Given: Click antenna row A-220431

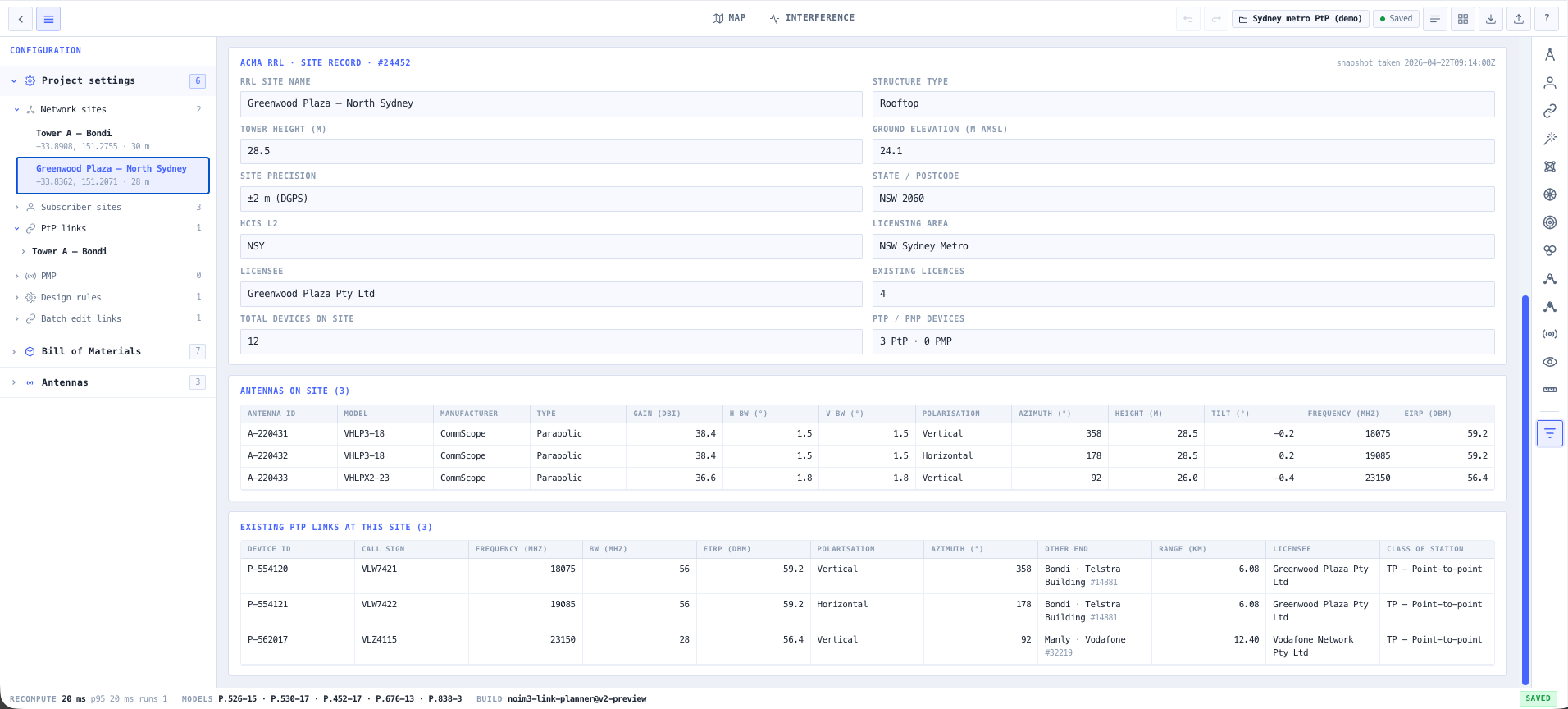Looking at the screenshot, I should (x=867, y=434).
